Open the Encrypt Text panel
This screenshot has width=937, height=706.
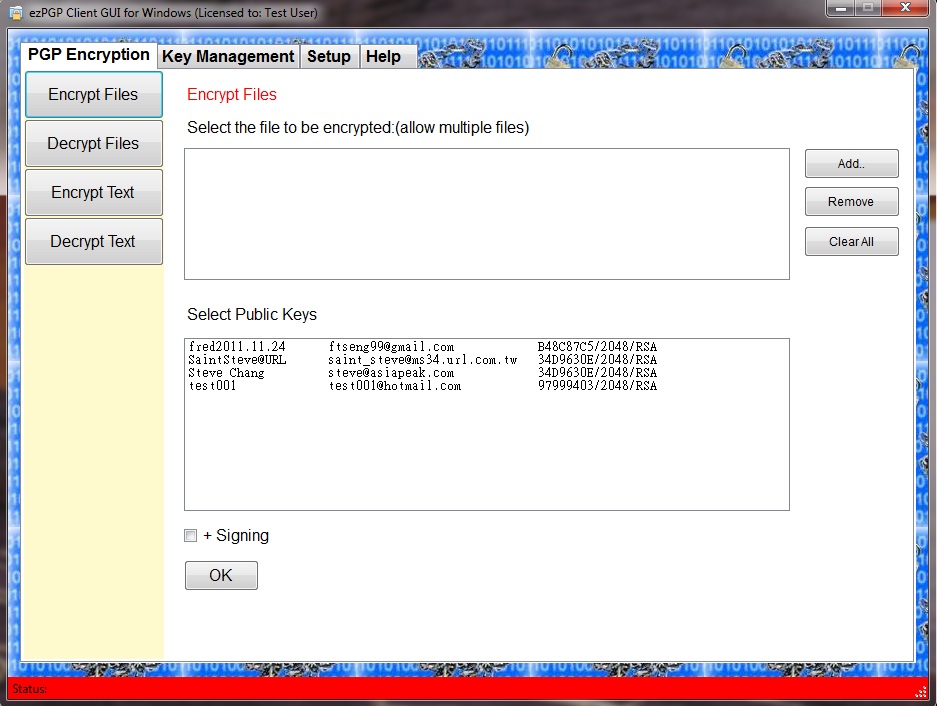click(x=93, y=192)
